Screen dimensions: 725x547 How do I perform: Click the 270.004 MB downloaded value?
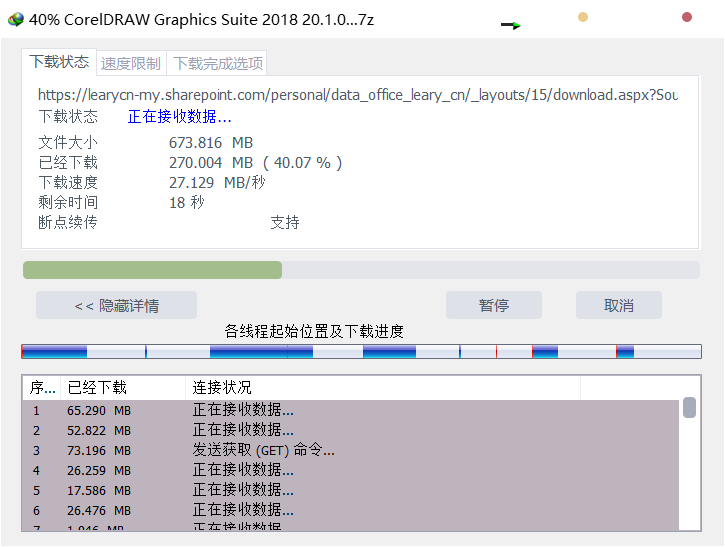pos(255,163)
